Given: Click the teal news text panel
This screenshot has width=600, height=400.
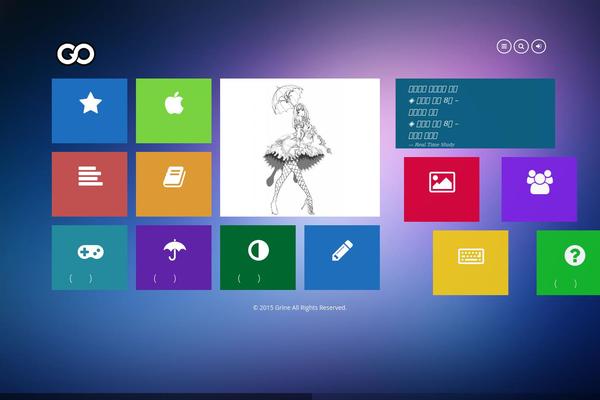Looking at the screenshot, I should click(475, 113).
